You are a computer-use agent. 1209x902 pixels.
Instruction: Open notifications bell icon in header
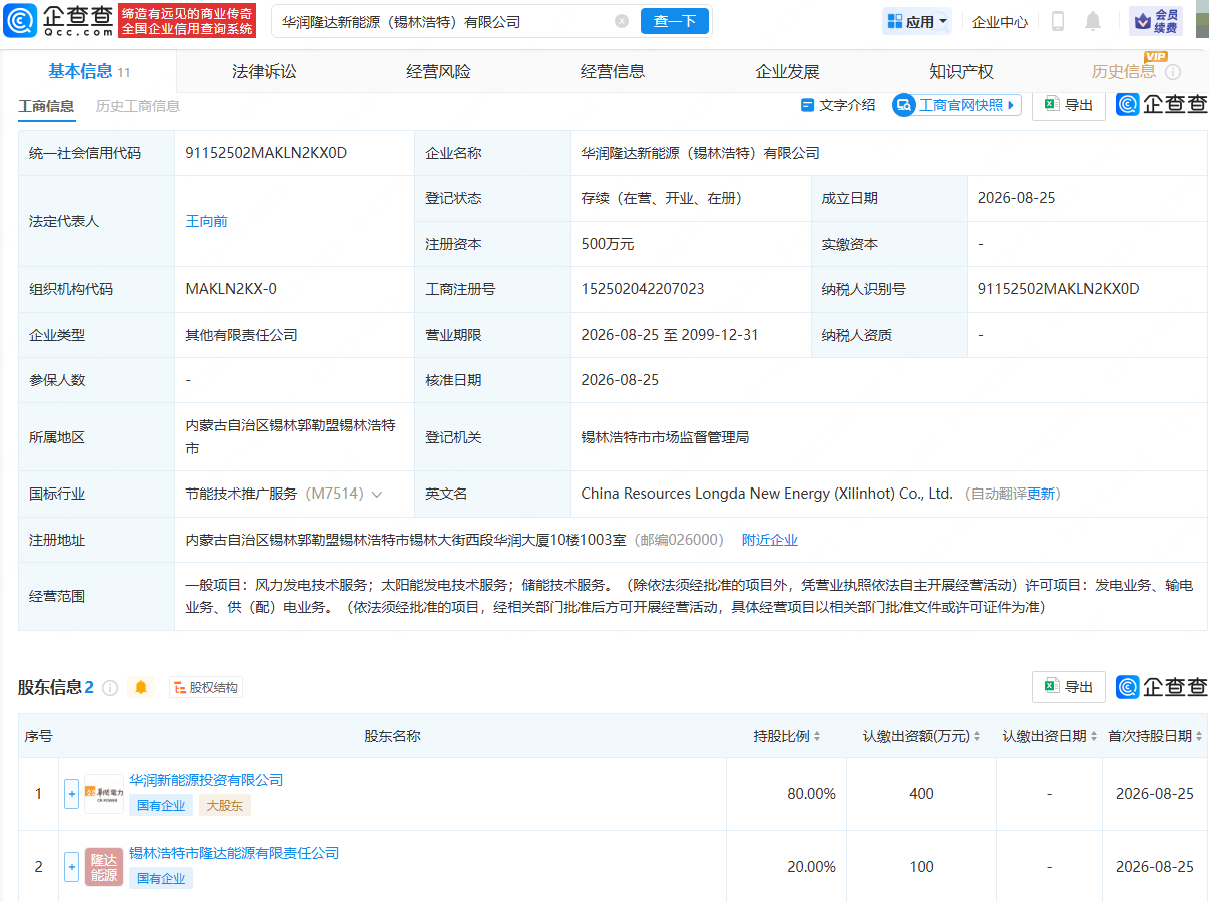[1093, 21]
